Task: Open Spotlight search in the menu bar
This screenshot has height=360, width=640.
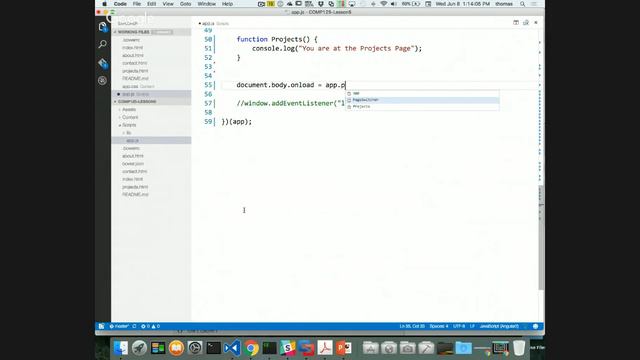Action: click(522, 4)
